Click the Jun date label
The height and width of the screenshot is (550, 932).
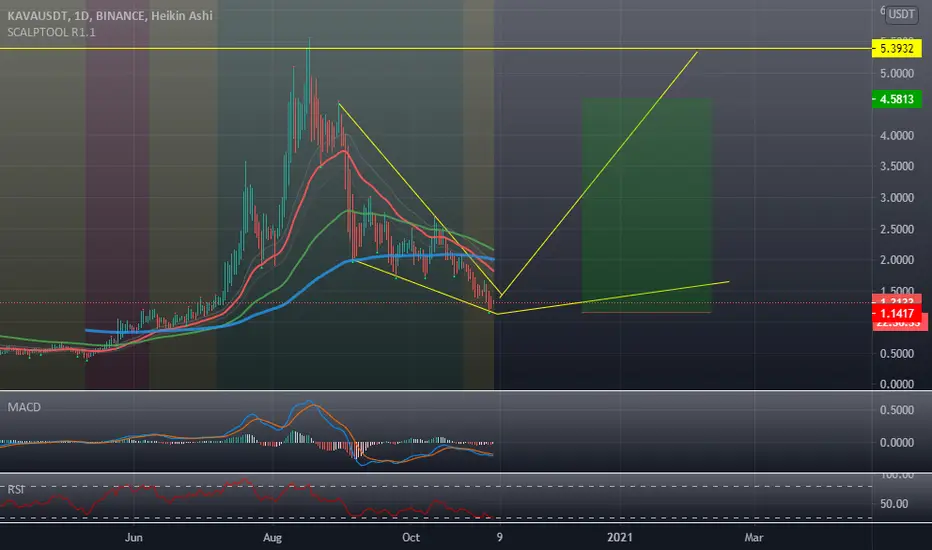point(134,538)
